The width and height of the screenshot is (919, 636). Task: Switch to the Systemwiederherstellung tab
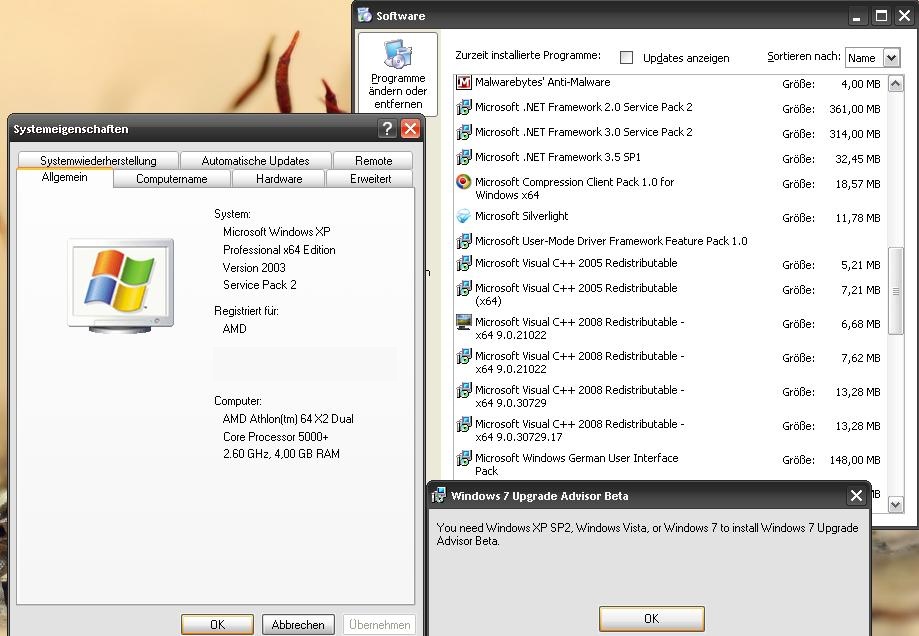point(98,161)
